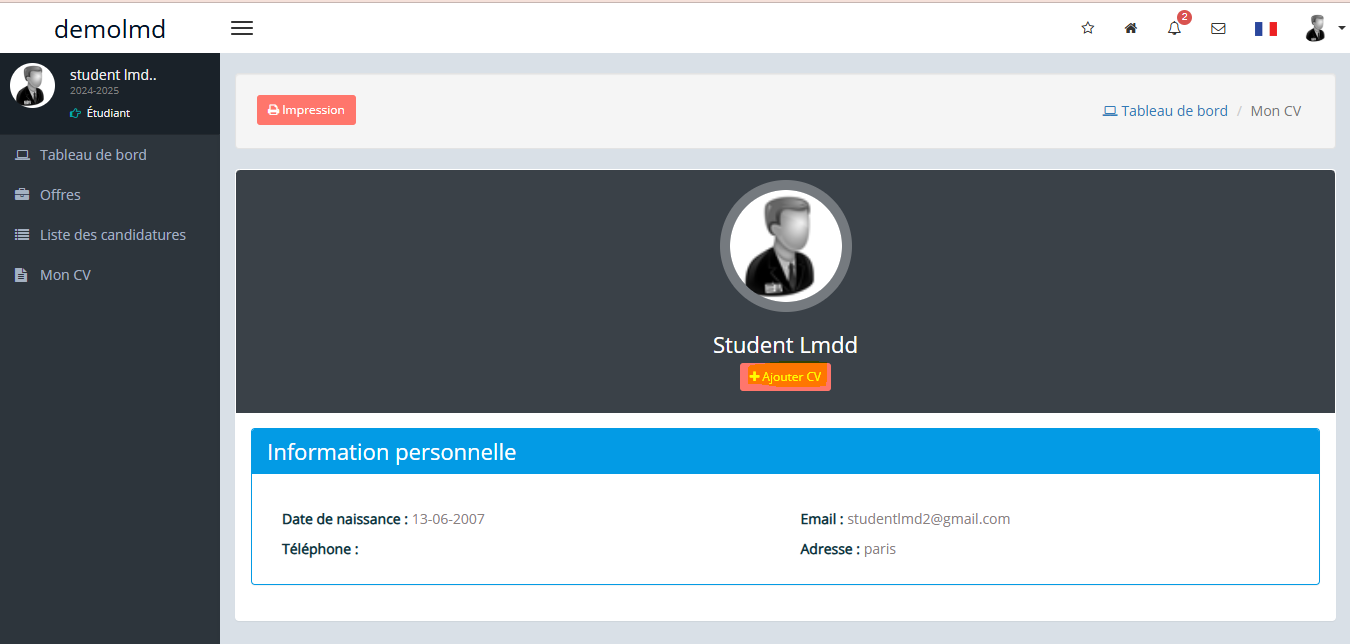This screenshot has width=1350, height=644.
Task: Click the star favorites icon
Action: tap(1088, 28)
